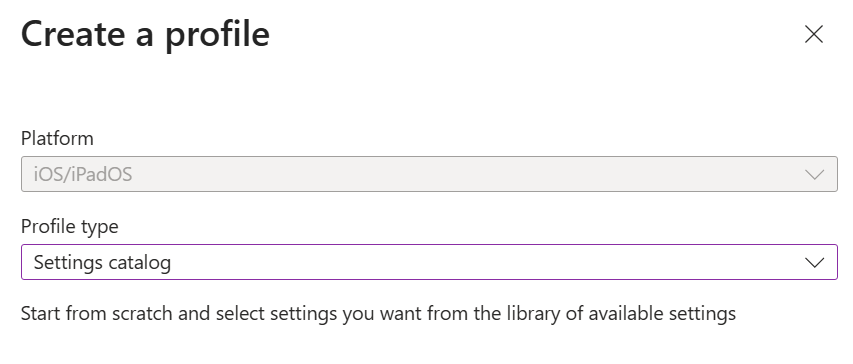Click the Platform dropdown chevron arrow
Image resolution: width=853 pixels, height=364 pixels.
[814, 175]
